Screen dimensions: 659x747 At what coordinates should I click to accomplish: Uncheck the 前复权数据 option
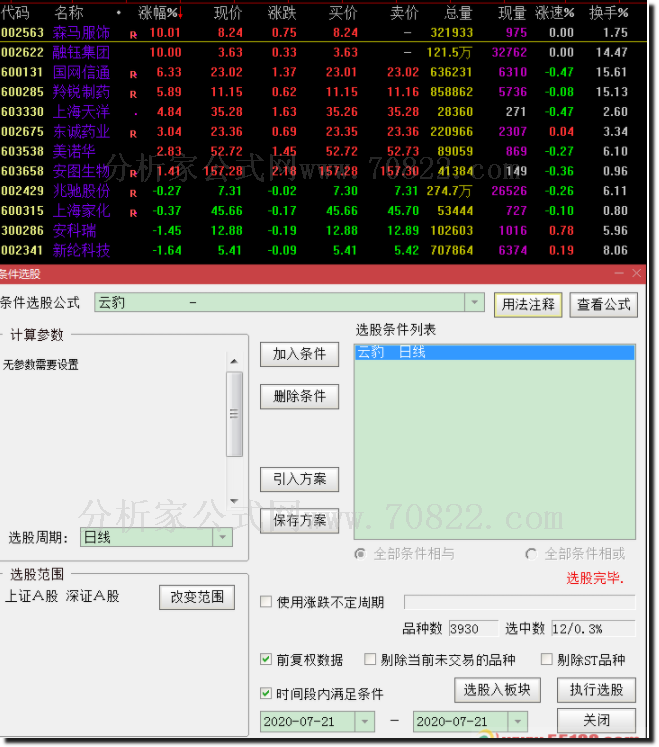coord(266,660)
